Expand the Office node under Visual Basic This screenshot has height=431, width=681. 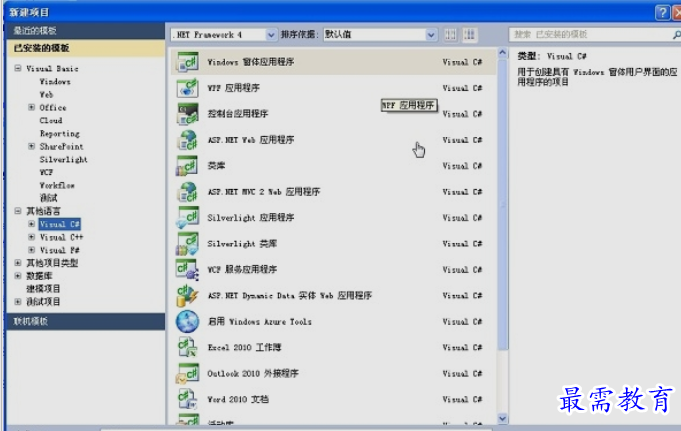[x=31, y=107]
